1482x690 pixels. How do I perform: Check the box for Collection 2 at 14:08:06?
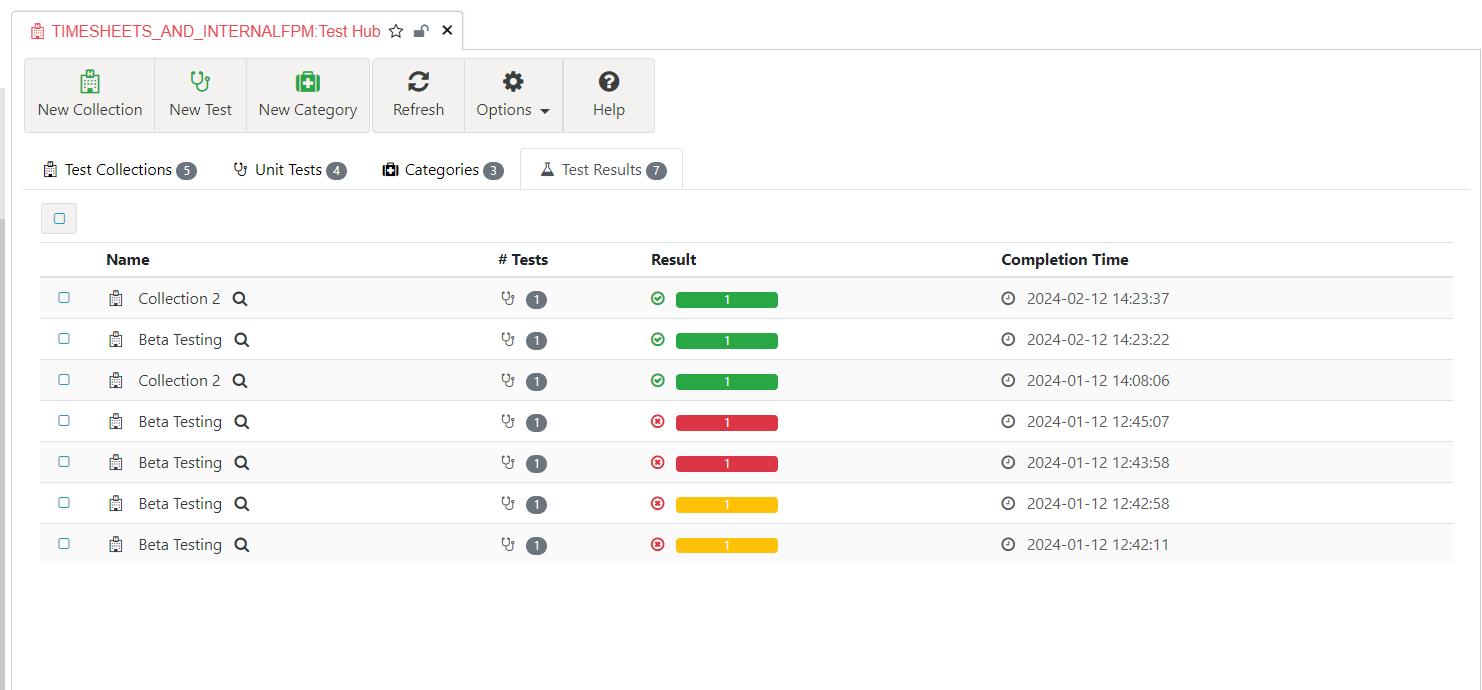click(x=64, y=380)
